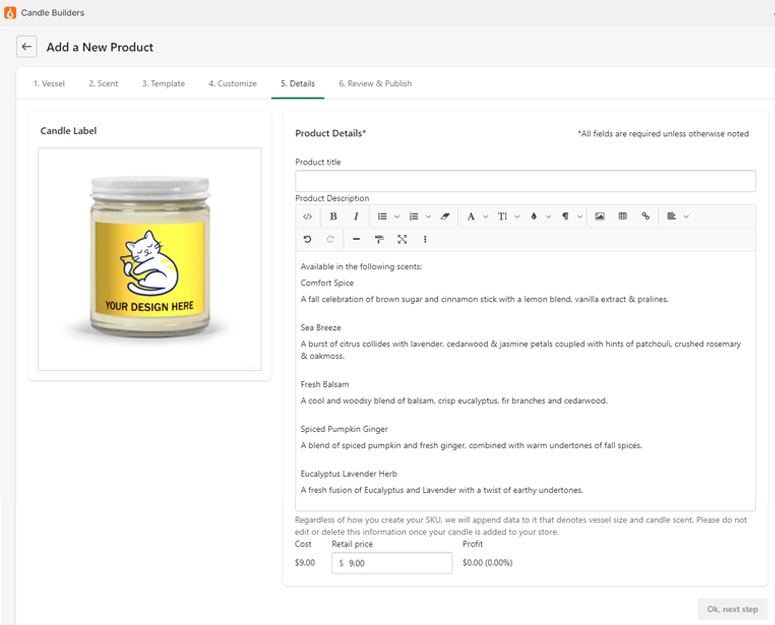Screen dimensions: 775x625
Task: Apply bold formatting
Action: point(333,216)
